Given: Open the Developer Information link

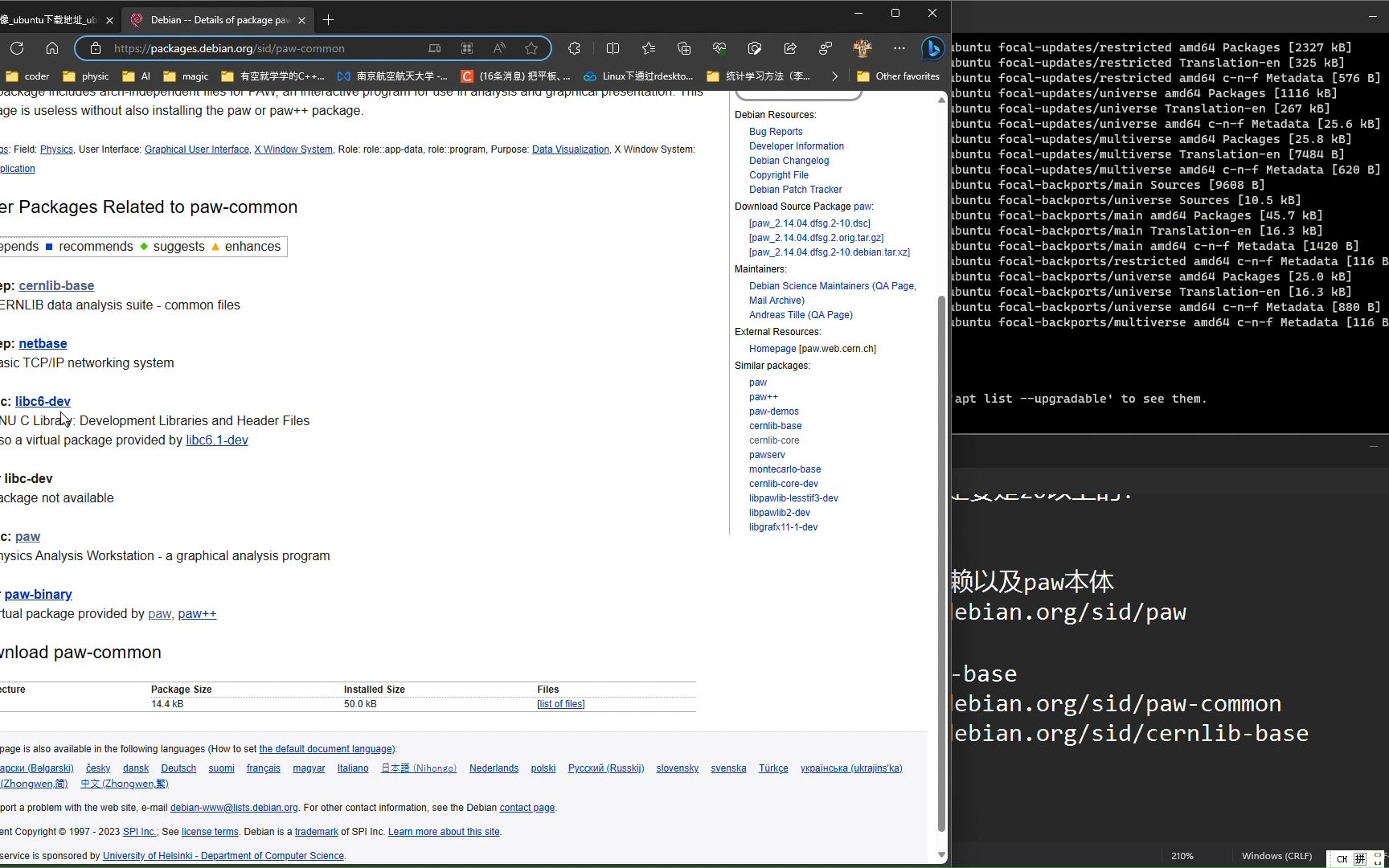Looking at the screenshot, I should [797, 146].
